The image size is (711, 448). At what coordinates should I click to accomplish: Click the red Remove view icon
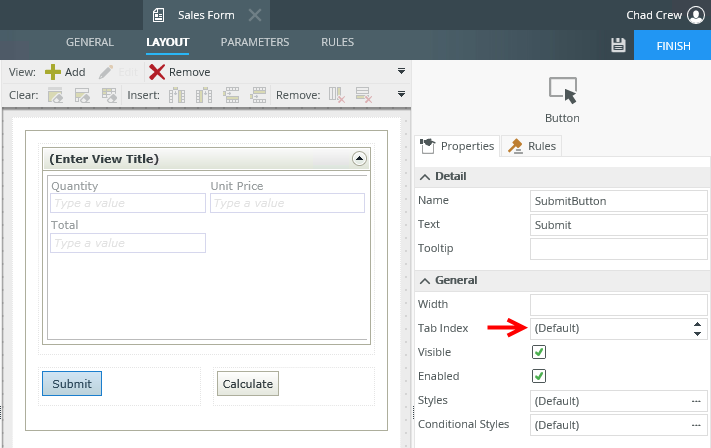pyautogui.click(x=157, y=72)
